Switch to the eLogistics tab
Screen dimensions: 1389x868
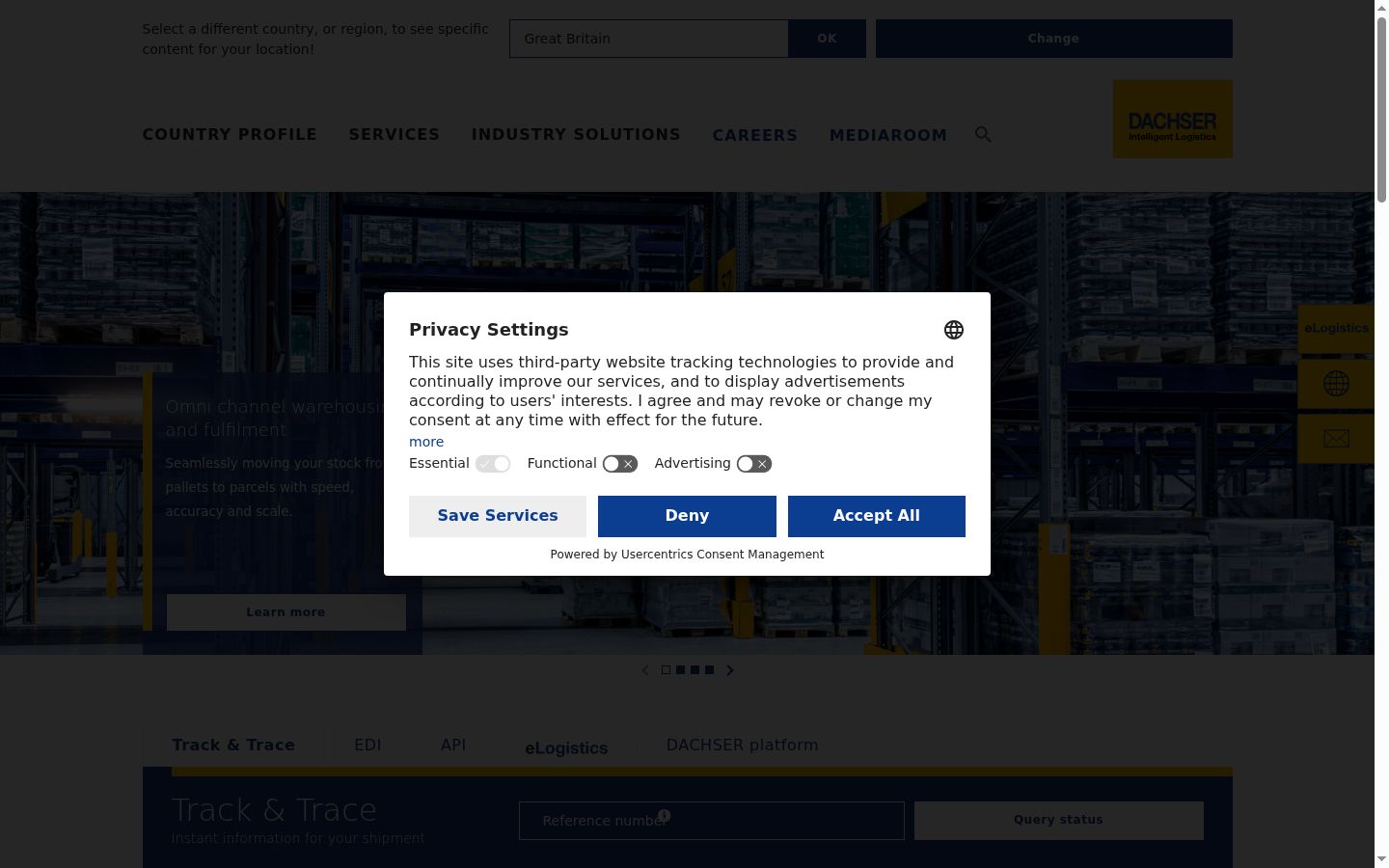point(566,747)
